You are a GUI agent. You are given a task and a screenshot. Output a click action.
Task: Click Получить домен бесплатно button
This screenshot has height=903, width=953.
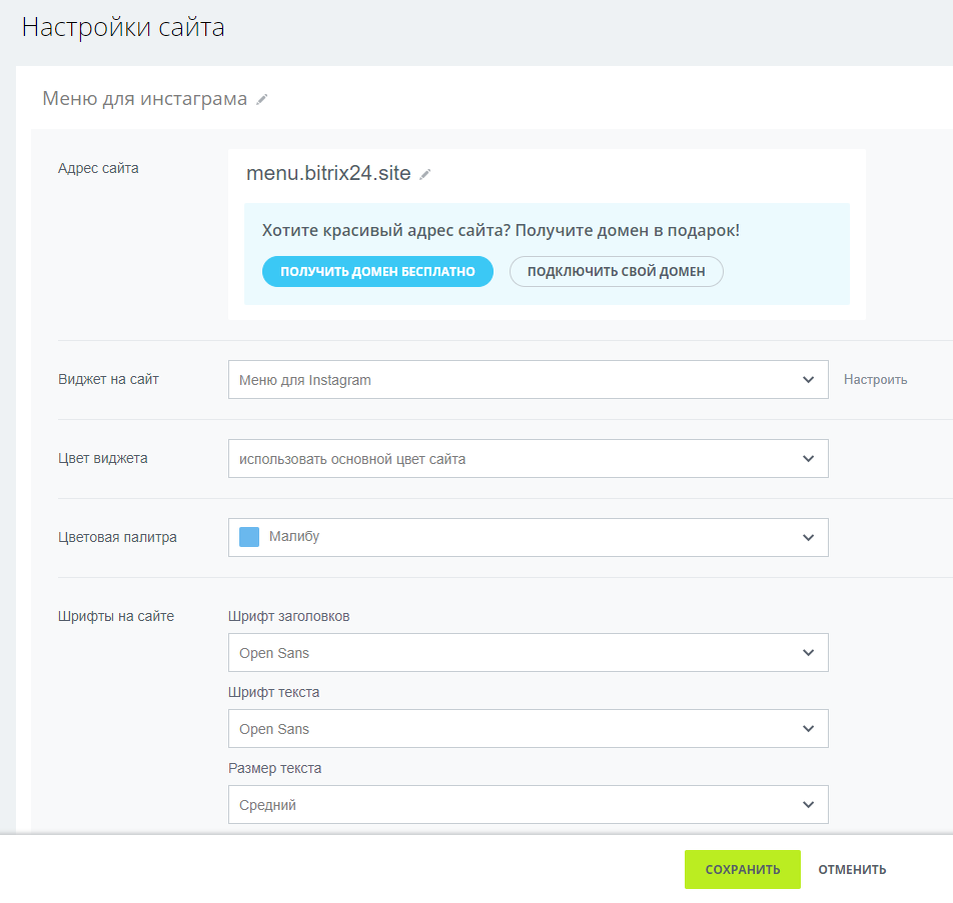[377, 271]
